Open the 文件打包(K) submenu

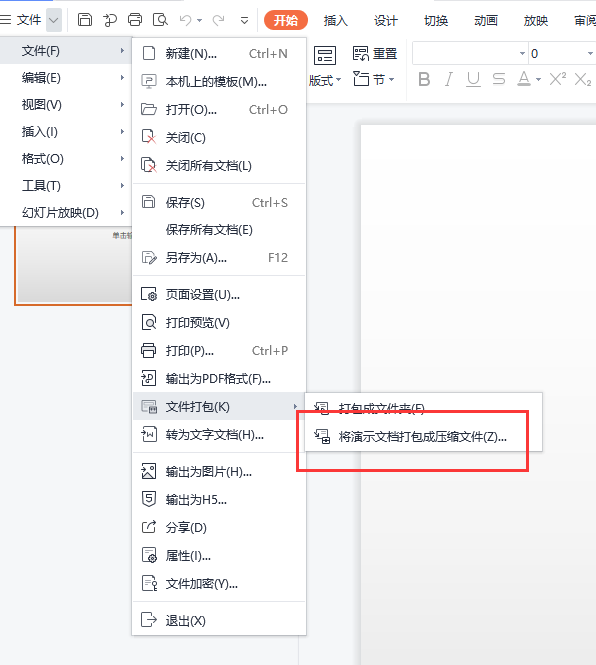point(219,407)
